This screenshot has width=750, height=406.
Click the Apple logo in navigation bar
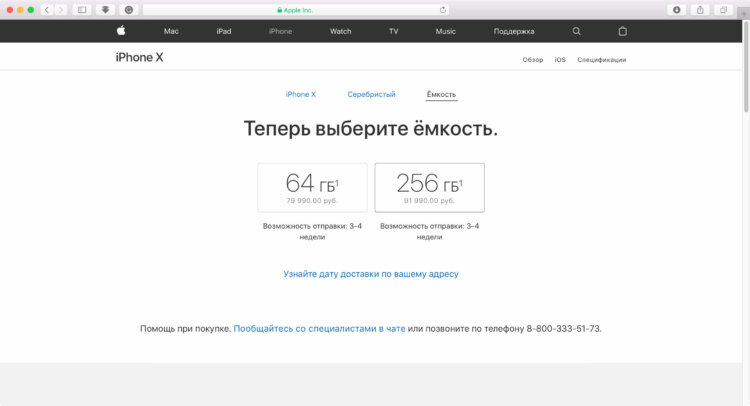point(121,31)
